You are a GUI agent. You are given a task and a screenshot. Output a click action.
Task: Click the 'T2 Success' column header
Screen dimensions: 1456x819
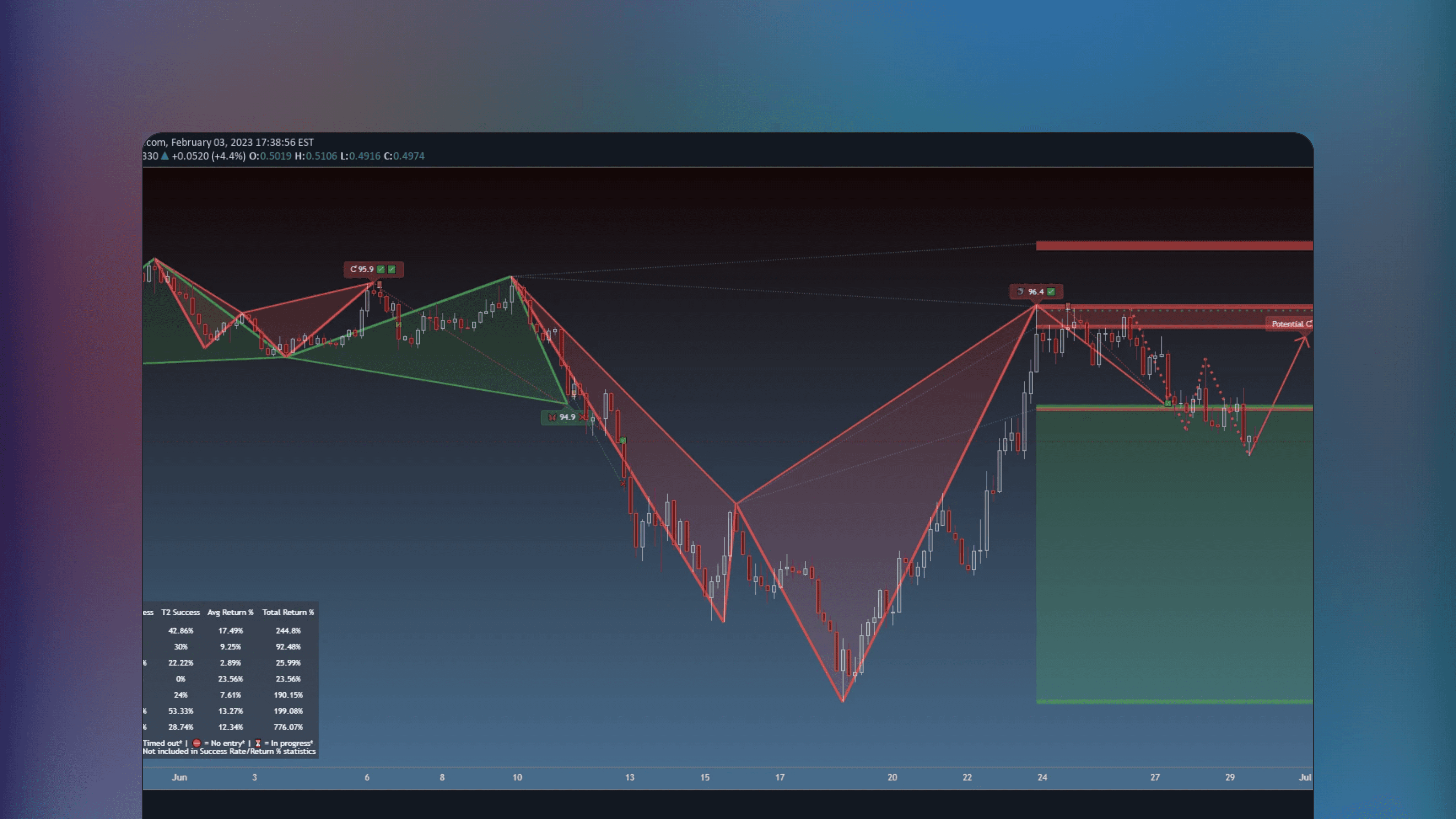181,612
